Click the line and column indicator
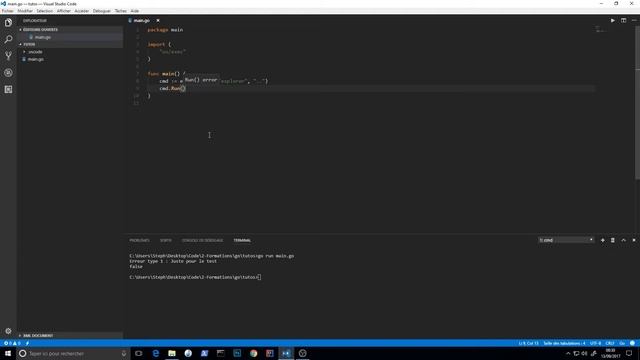Viewport: 640px width, 360px height. click(529, 343)
